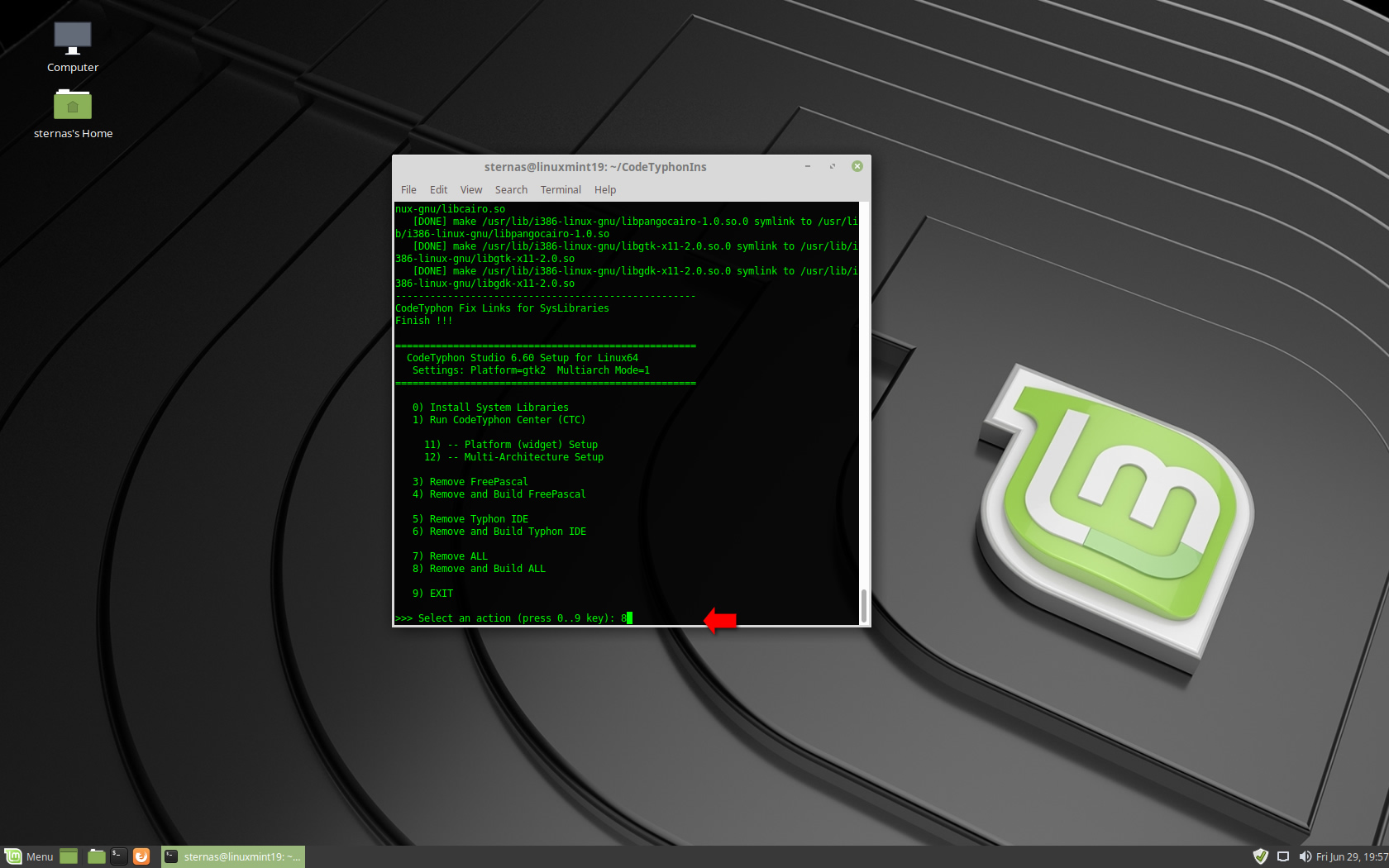Open the Search menu in the terminal
Screen dimensions: 1389x868
511,190
